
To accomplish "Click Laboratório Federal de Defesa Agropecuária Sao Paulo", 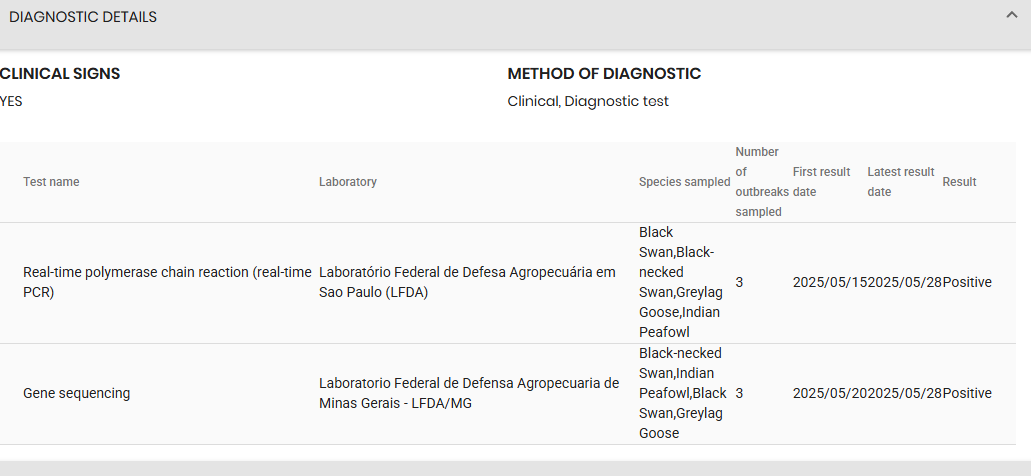I will pyautogui.click(x=468, y=283).
